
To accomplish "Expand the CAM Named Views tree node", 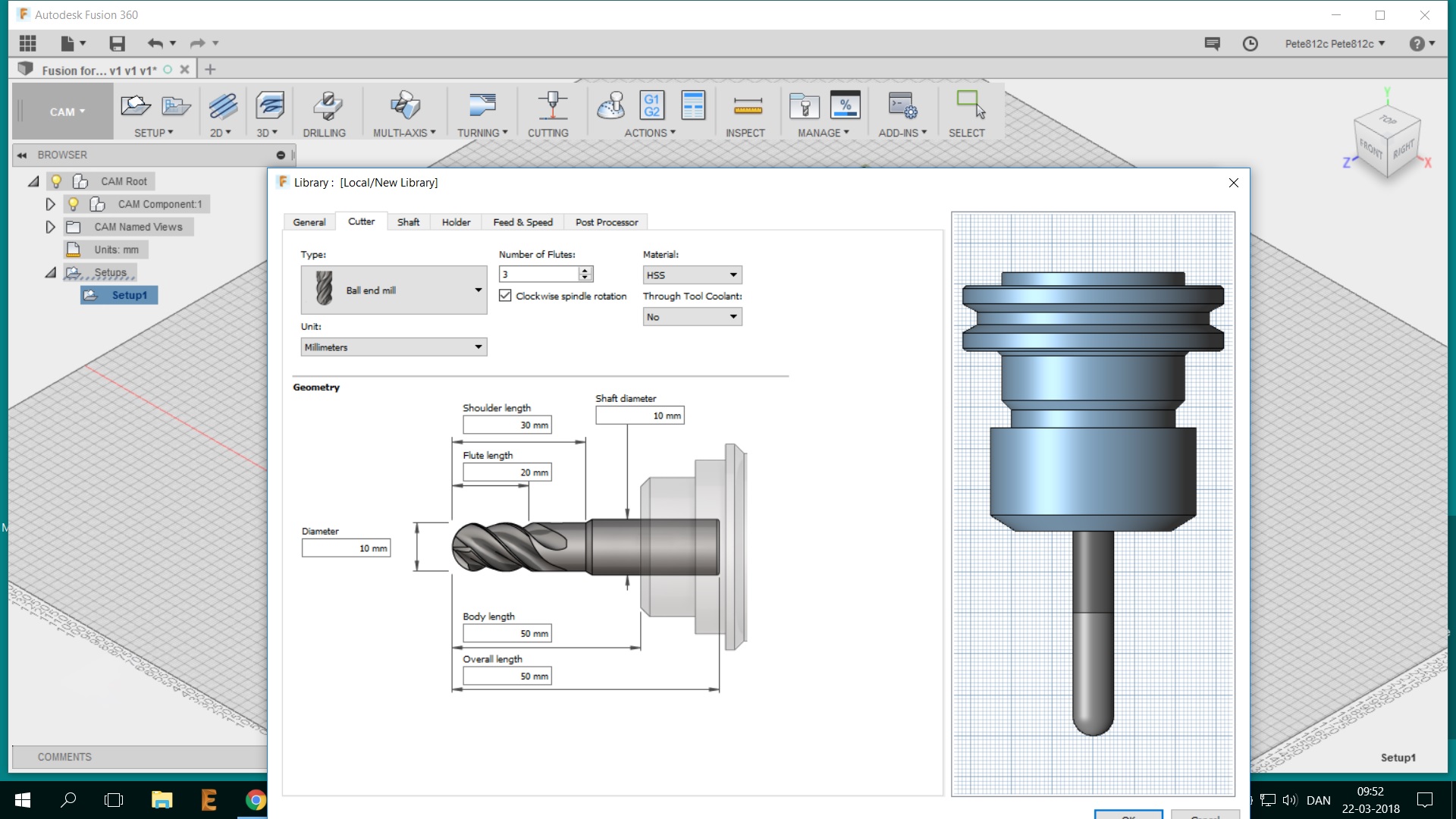I will [x=50, y=227].
